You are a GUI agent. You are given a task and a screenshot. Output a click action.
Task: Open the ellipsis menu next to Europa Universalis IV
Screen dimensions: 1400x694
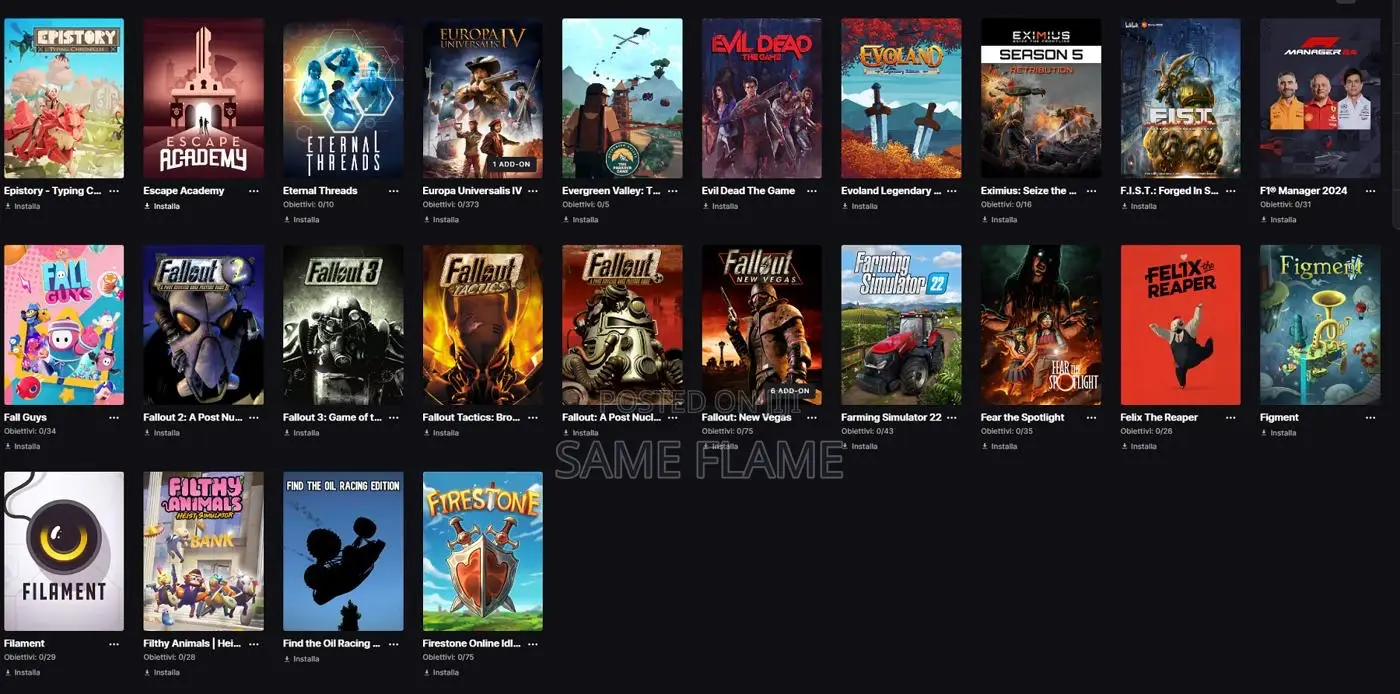click(533, 191)
